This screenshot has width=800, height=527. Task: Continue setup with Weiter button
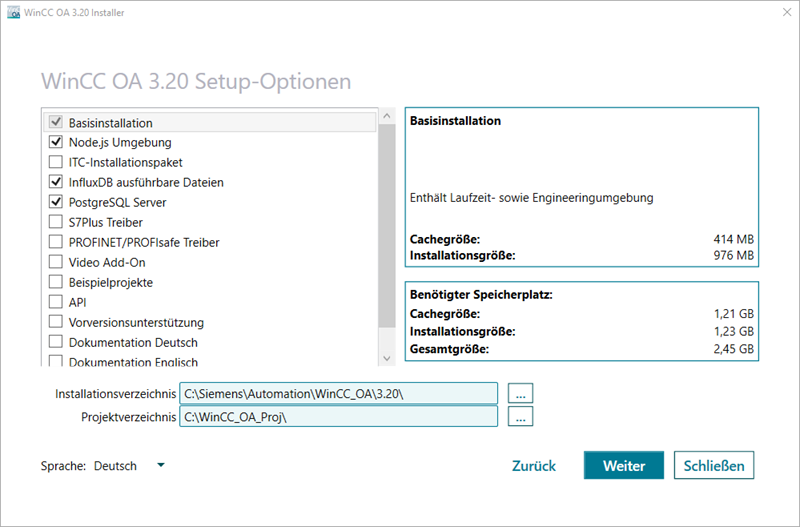[x=624, y=465]
